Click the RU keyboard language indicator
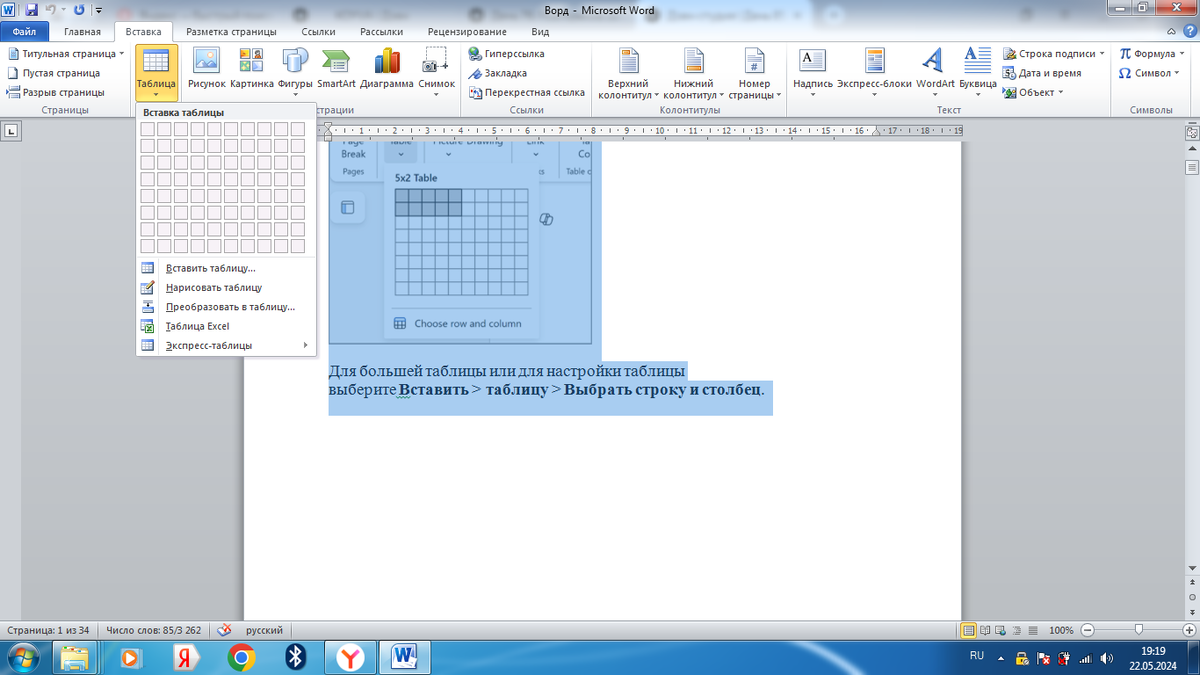 click(x=977, y=656)
